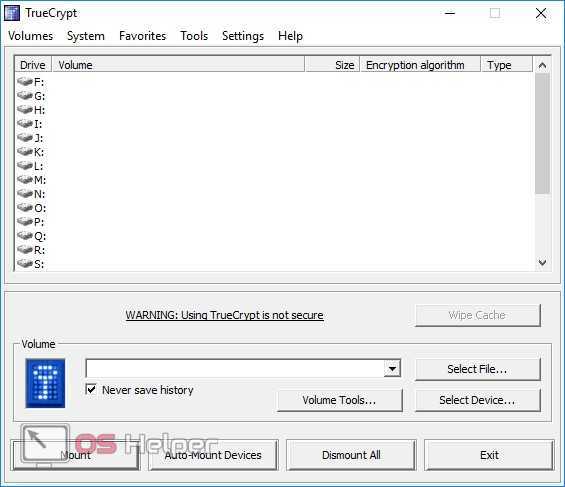Select the K: drive slot icon
The height and width of the screenshot is (487, 565).
point(25,151)
